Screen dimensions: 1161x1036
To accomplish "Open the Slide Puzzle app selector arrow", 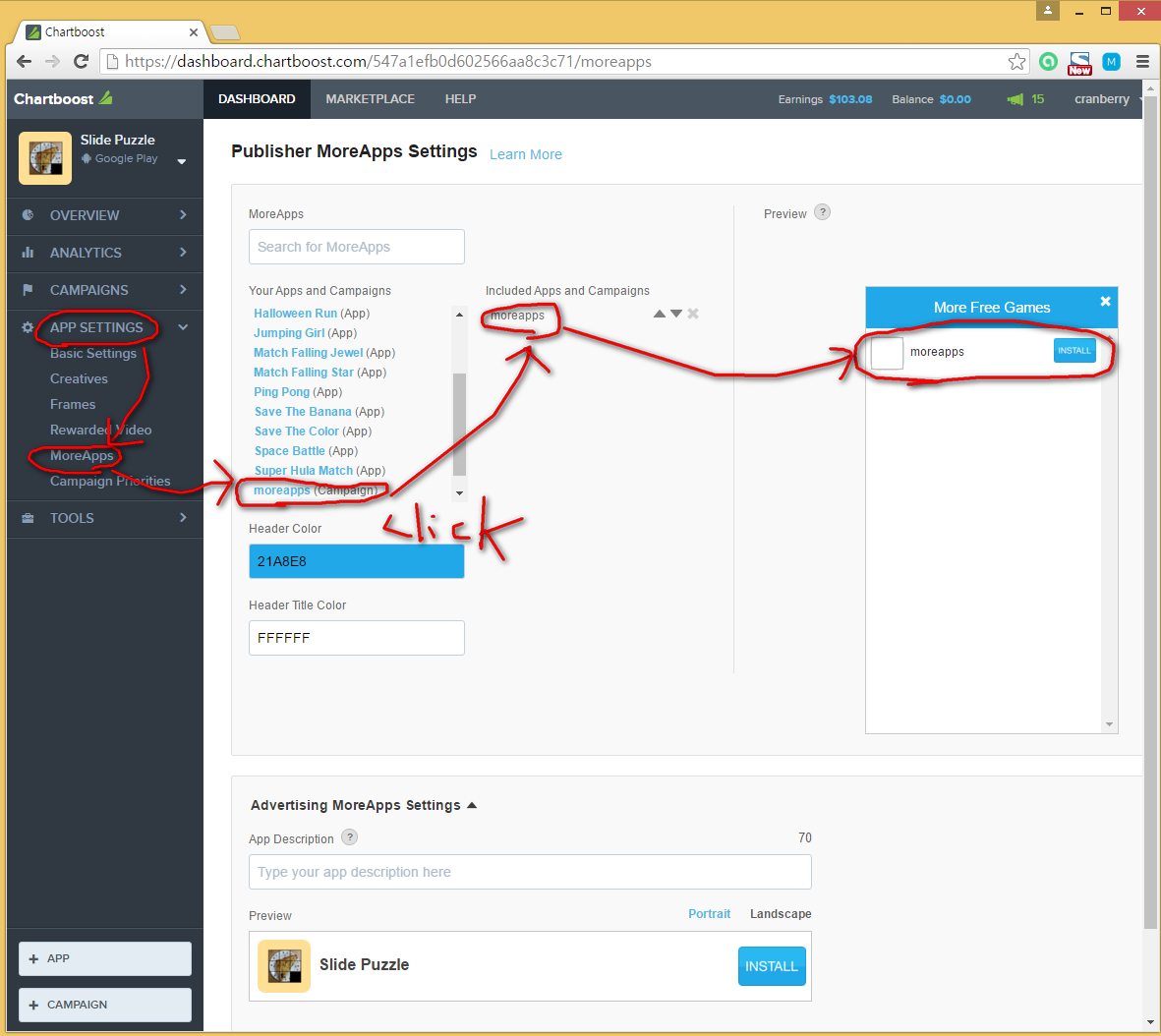I will click(182, 161).
